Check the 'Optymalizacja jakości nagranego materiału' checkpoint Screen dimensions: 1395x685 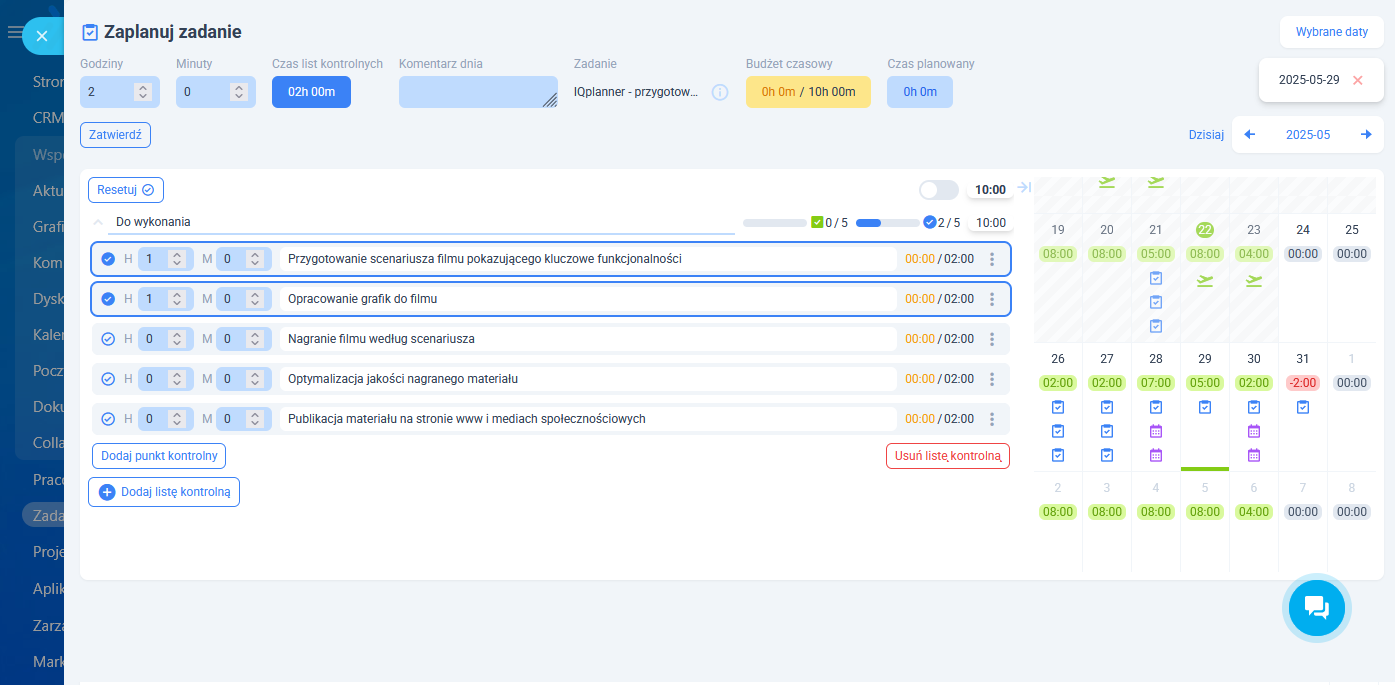(108, 379)
